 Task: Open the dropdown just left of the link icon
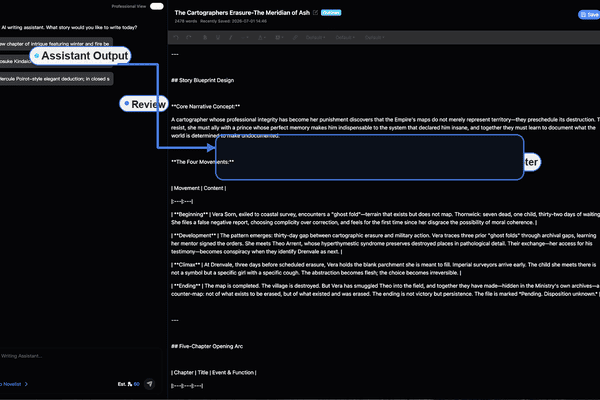tap(279, 38)
